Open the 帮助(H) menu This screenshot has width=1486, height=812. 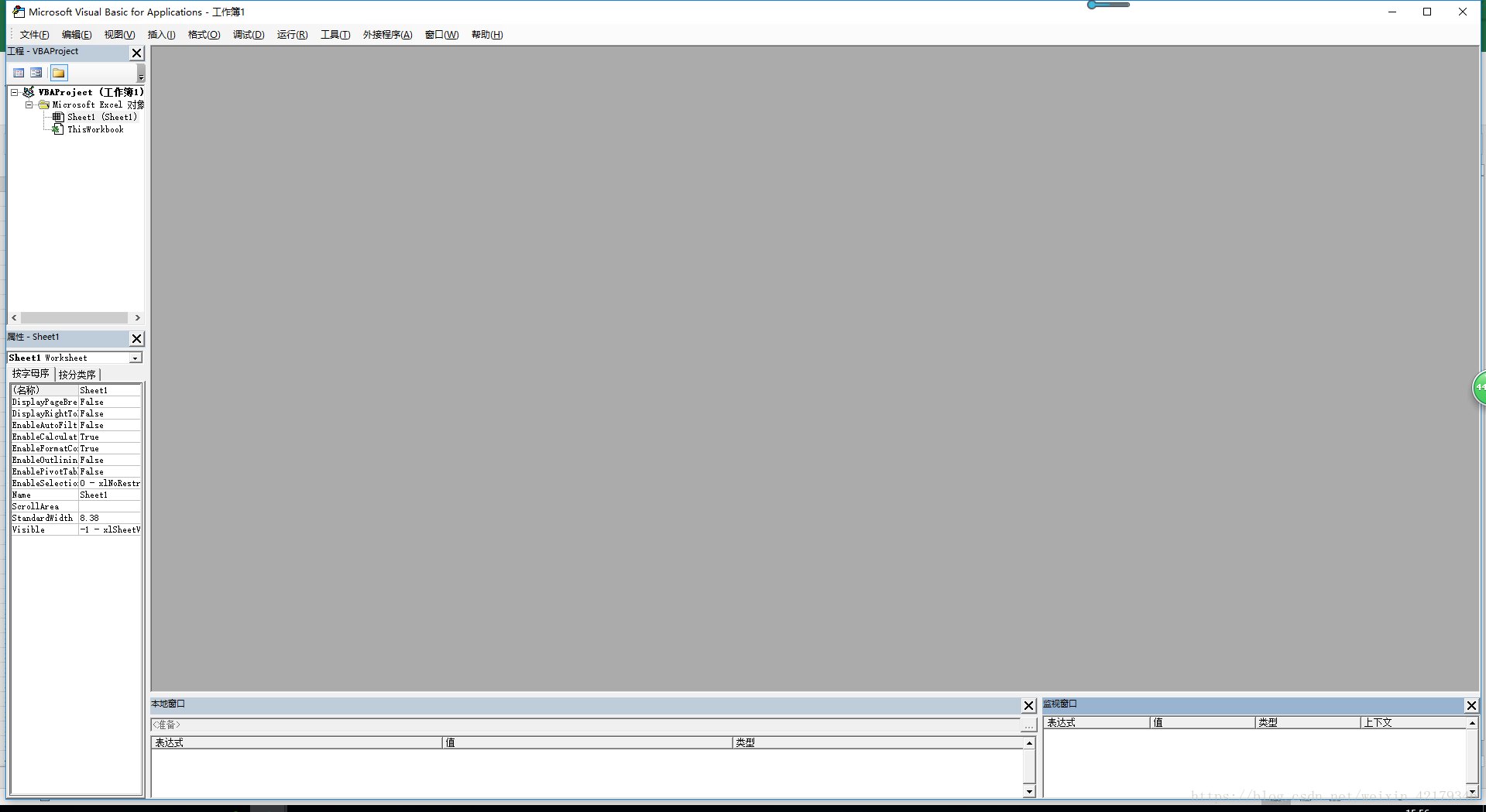[x=487, y=35]
